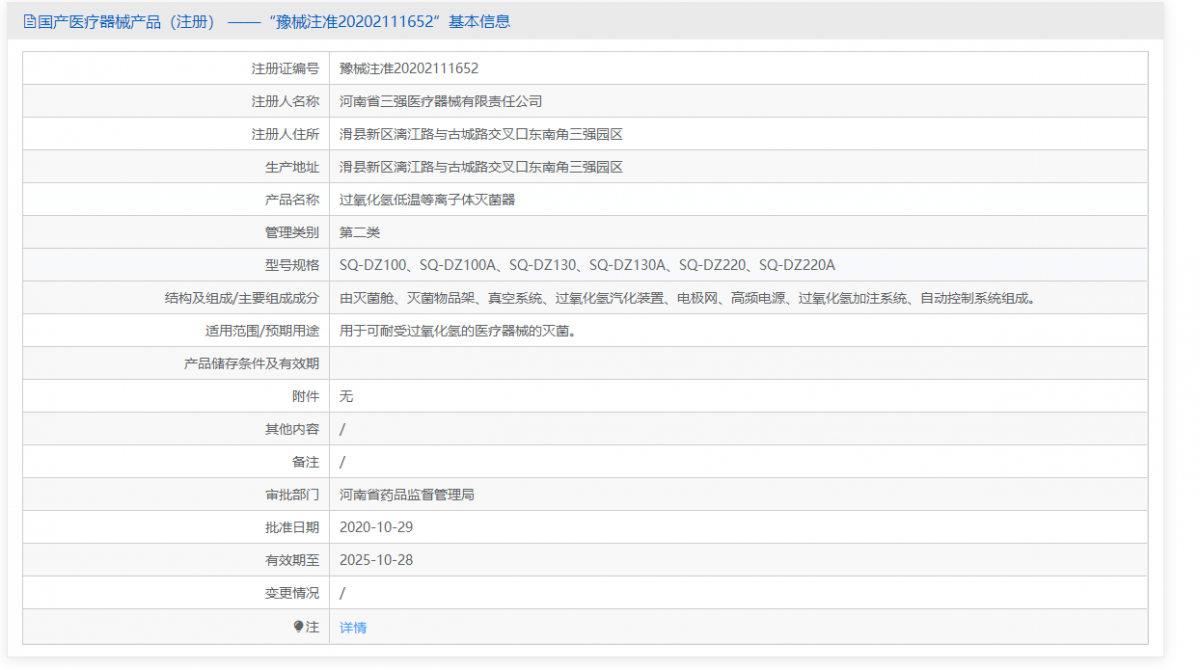Click the slash value in 变更情况 row
The image size is (1200, 670).
pyautogui.click(x=343, y=593)
